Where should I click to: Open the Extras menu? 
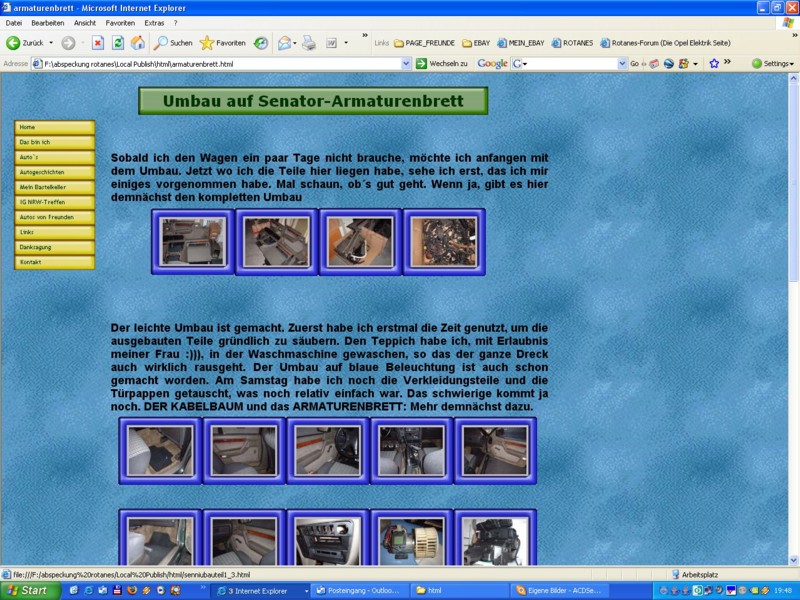coord(154,22)
